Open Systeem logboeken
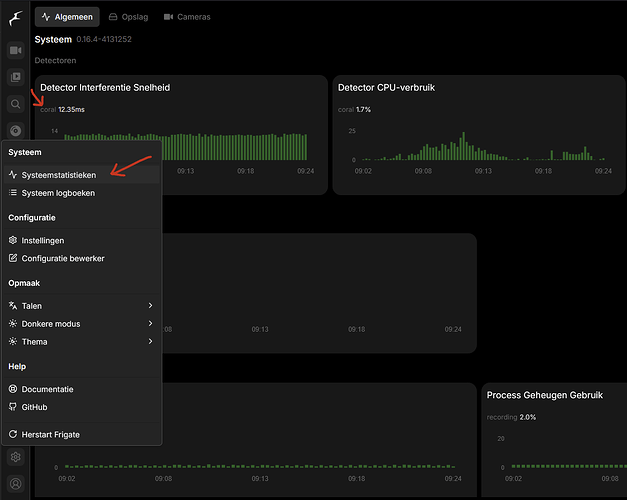Viewport: 627px width, 500px height. pos(58,193)
